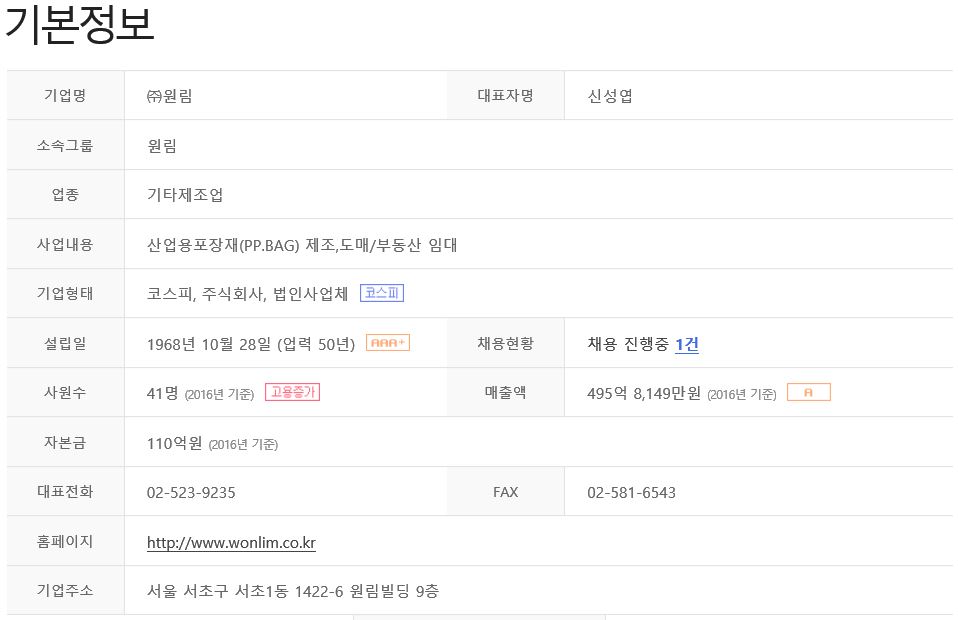The image size is (958, 620).
Task: Click the phone number 02-523-9235
Action: (x=191, y=492)
